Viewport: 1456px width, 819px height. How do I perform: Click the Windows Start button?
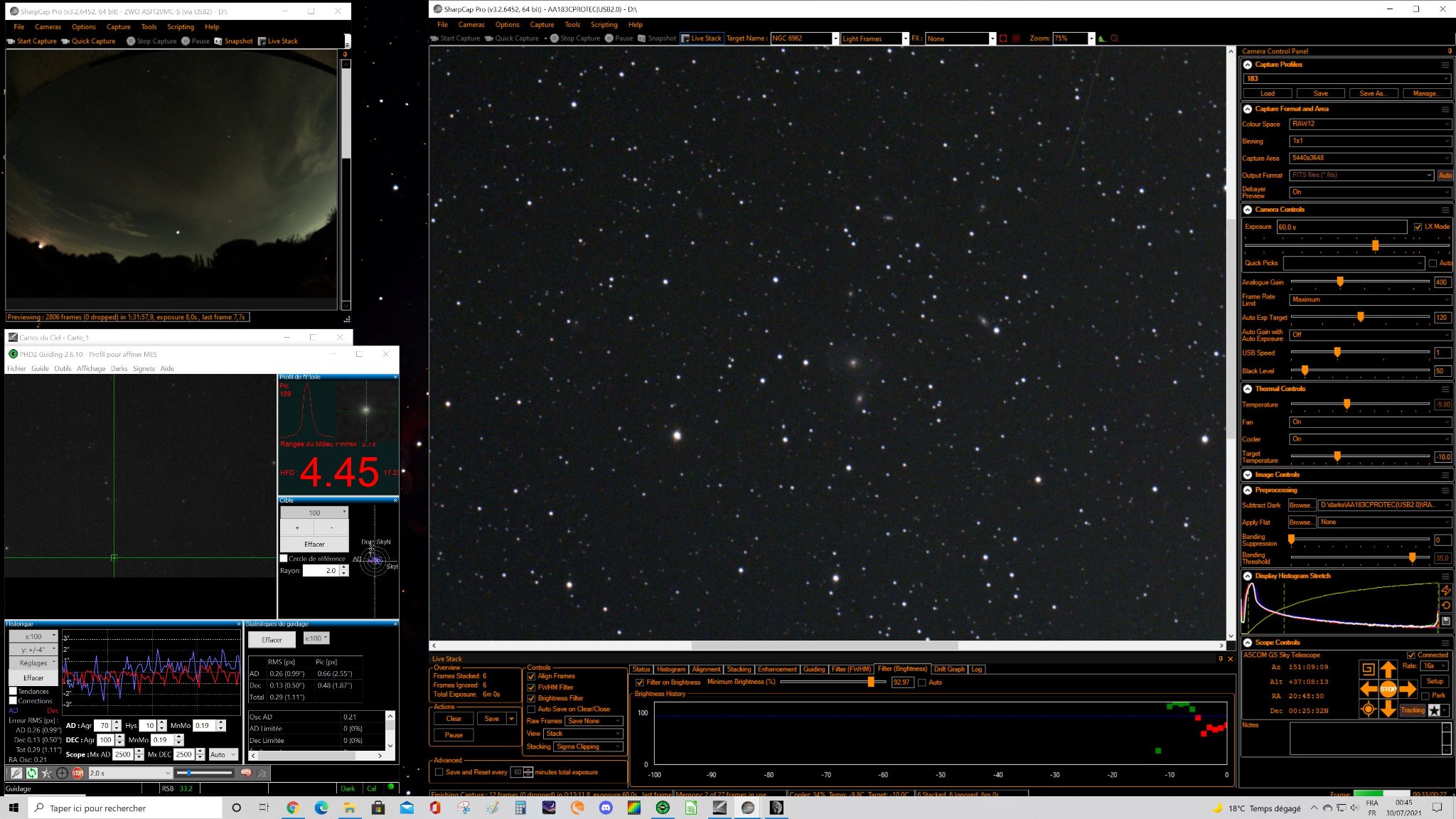(13, 808)
